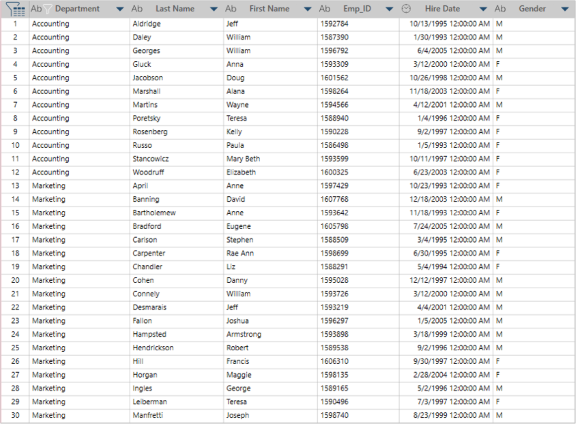Click the clock type icon of Hire Date column

406,8
